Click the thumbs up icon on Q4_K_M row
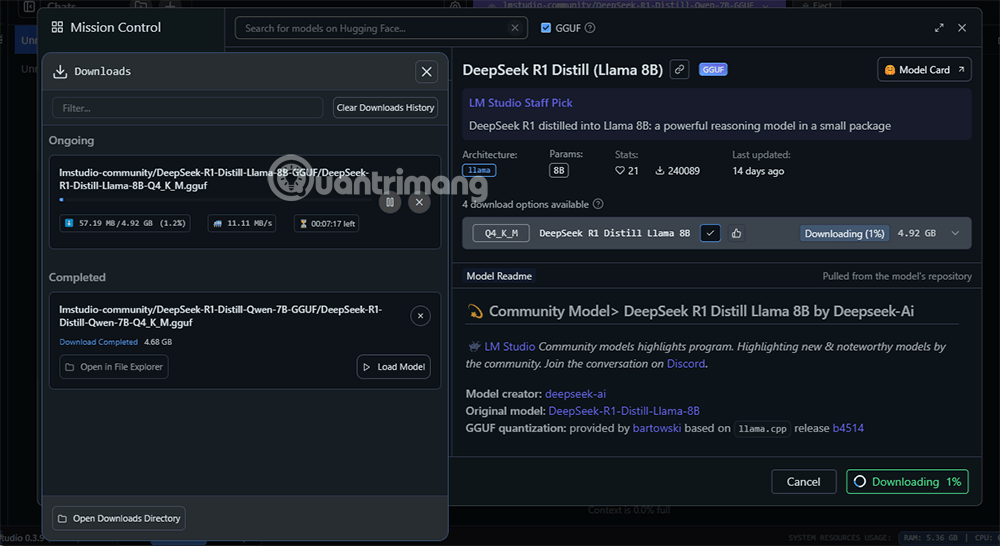Screen dimensions: 1000x546 737,233
